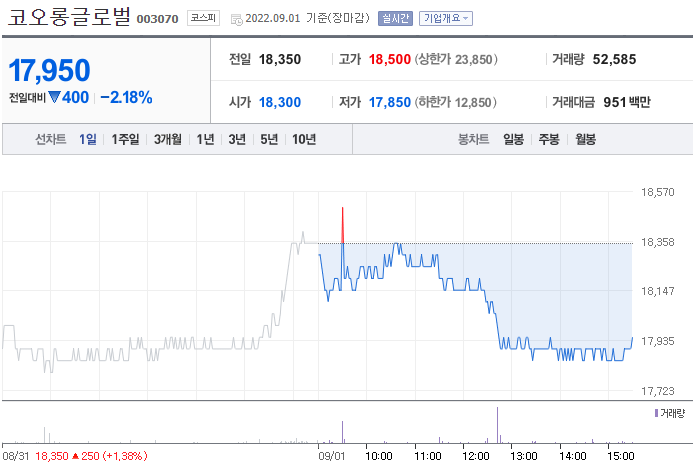Open the 기업개요 dropdown

(x=446, y=18)
